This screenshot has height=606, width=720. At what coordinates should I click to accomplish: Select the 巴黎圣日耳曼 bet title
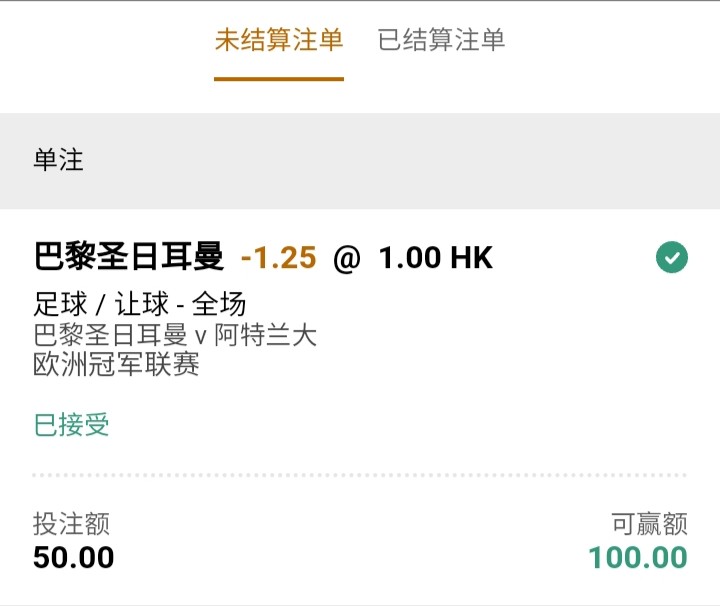point(128,258)
